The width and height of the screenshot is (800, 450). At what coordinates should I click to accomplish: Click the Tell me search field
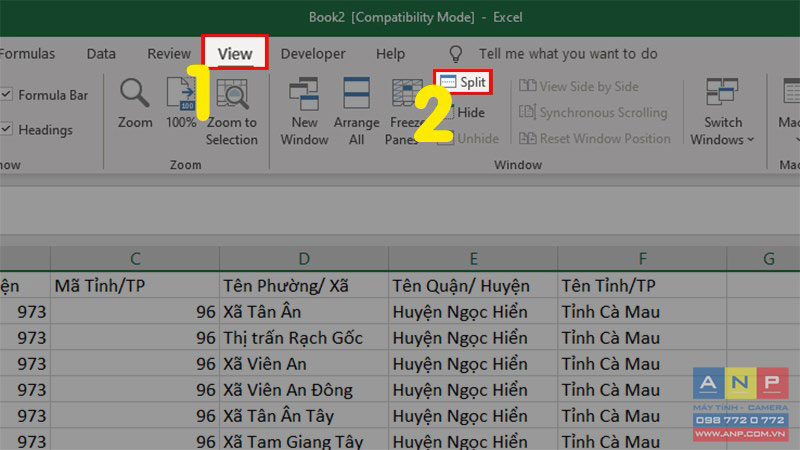[x=568, y=54]
